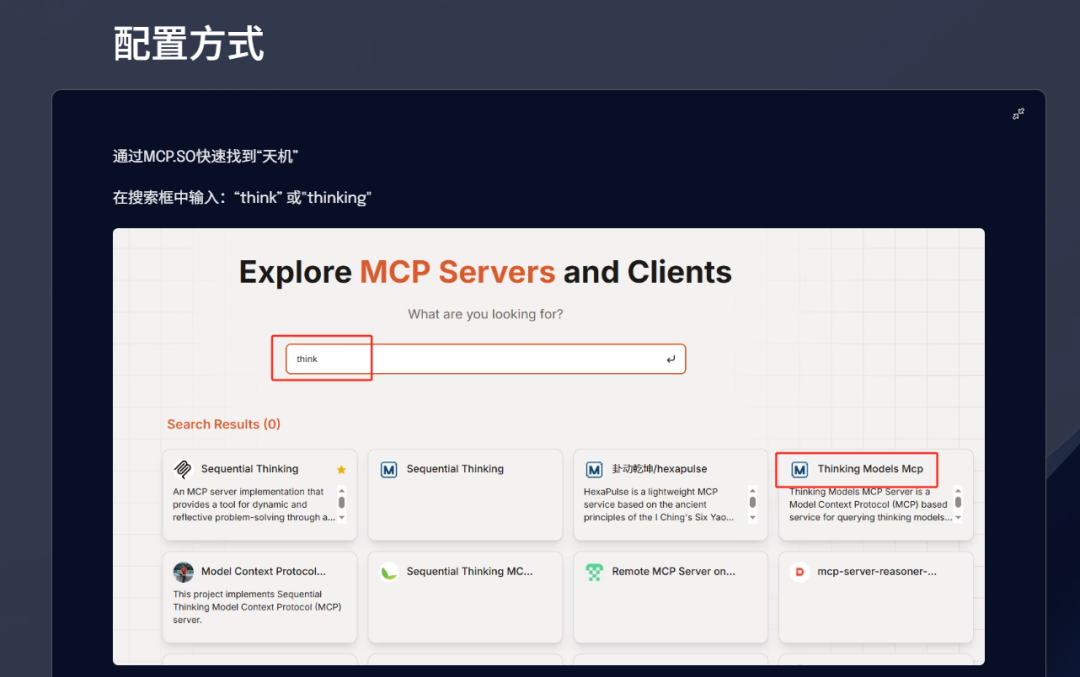Click the enter arrow icon inside the search bar
This screenshot has width=1080, height=677.
point(670,358)
